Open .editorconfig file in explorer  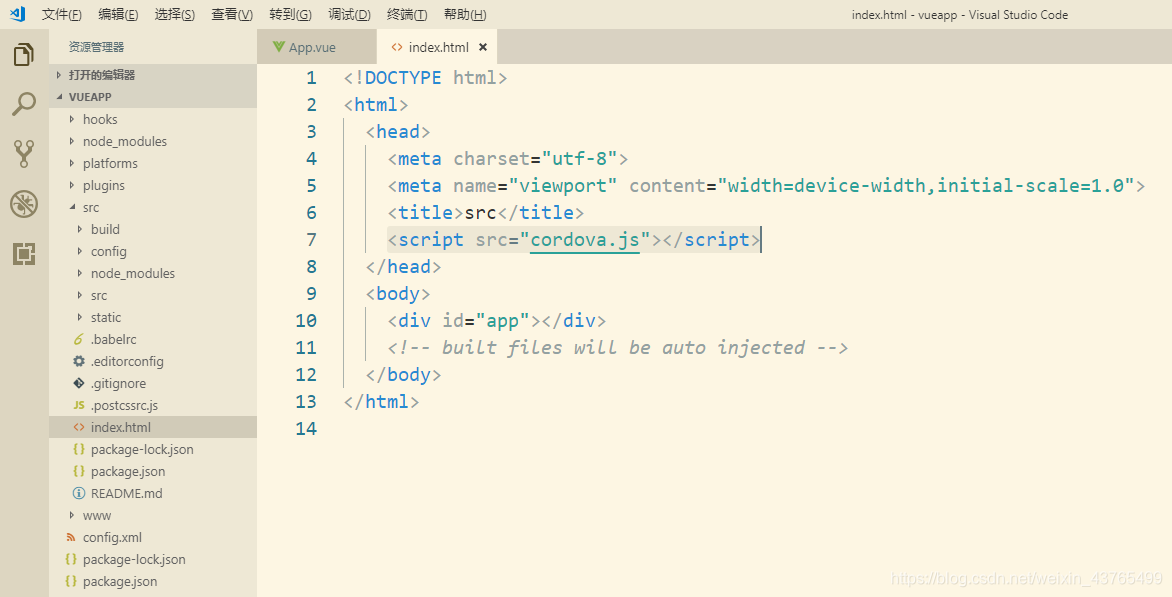tap(152, 361)
